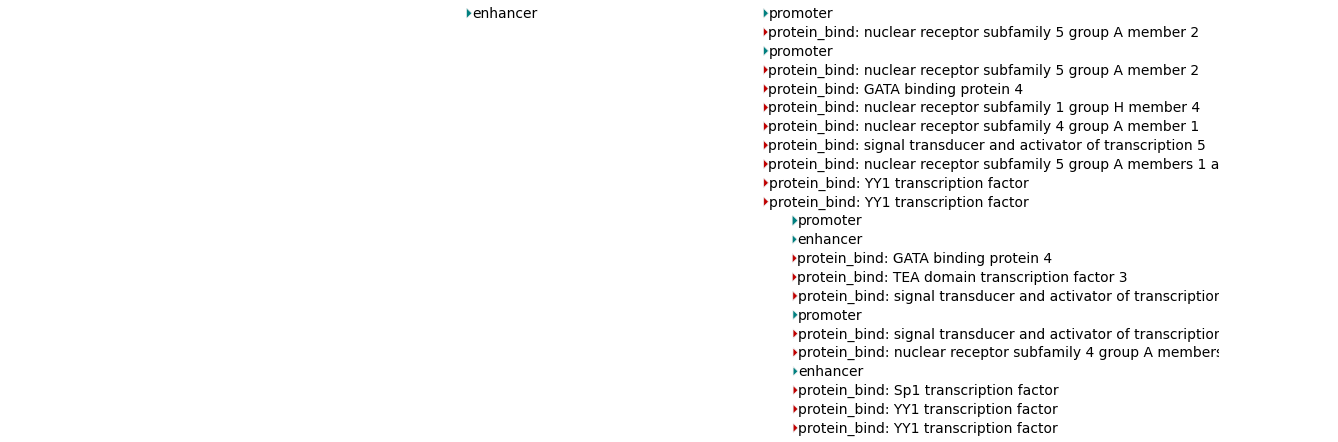Open nuclear receptor subfamily 1 group H member 4

click(983, 108)
